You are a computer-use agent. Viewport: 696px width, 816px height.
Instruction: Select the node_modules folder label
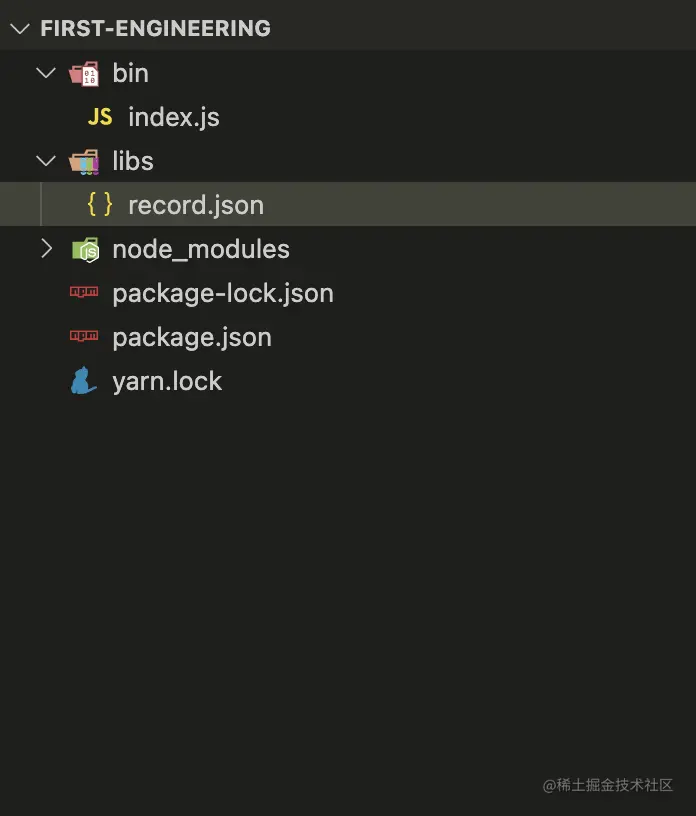201,249
